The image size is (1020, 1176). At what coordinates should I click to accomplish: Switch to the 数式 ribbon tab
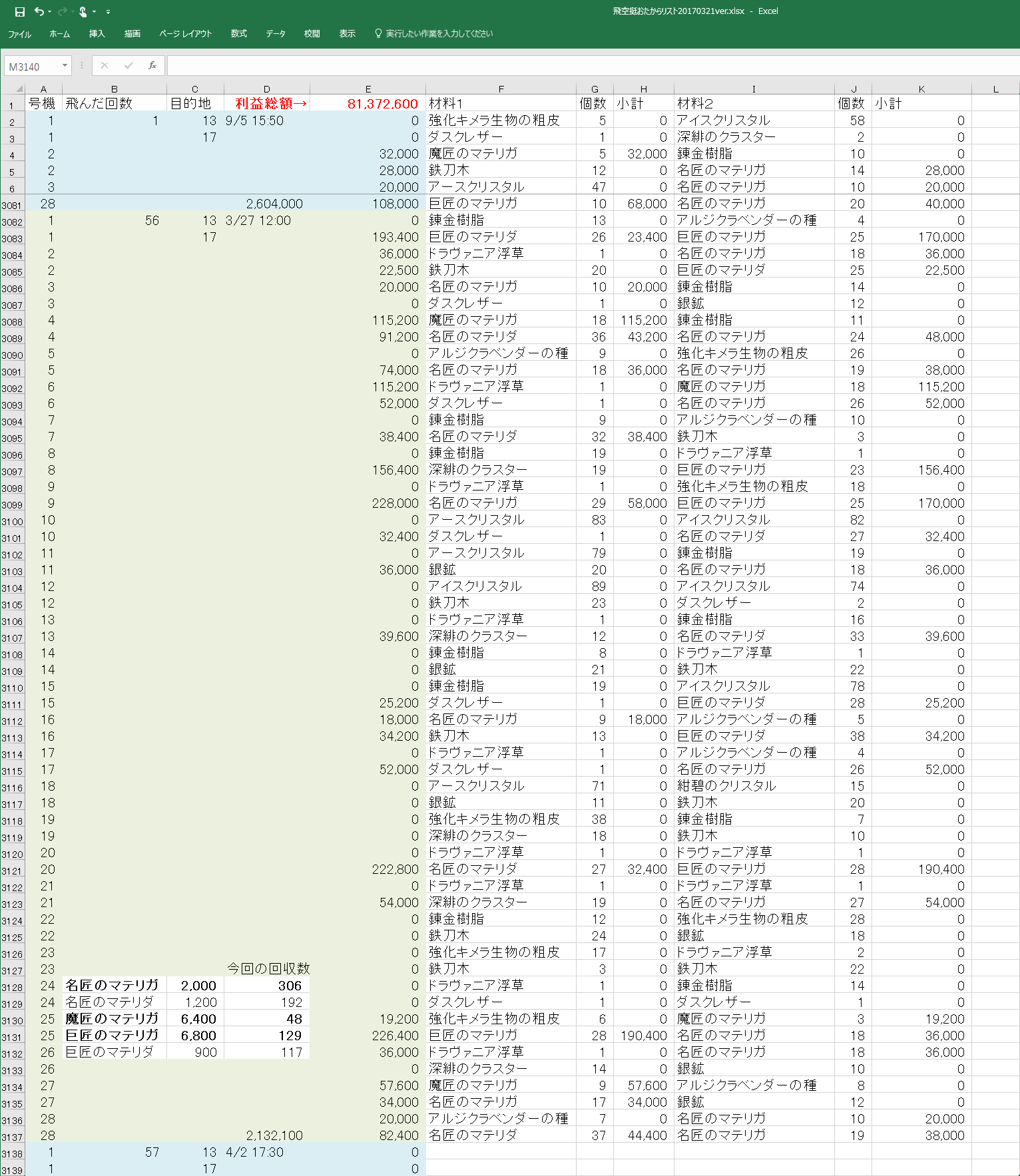point(238,33)
